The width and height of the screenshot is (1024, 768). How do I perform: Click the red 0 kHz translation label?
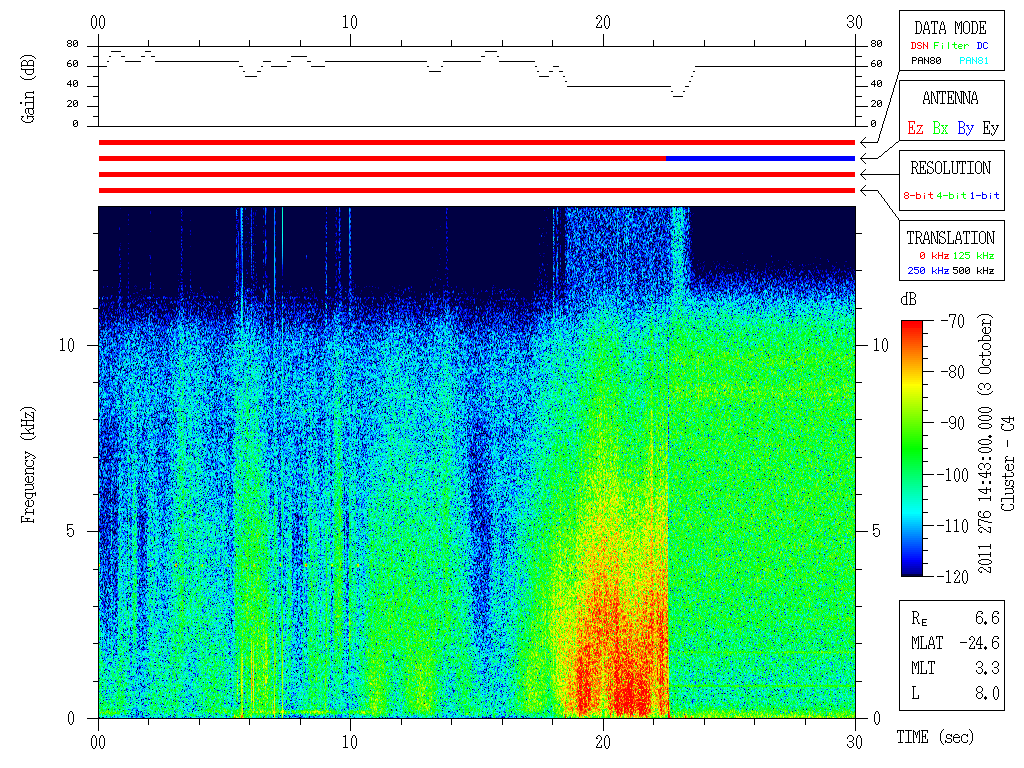[x=934, y=255]
